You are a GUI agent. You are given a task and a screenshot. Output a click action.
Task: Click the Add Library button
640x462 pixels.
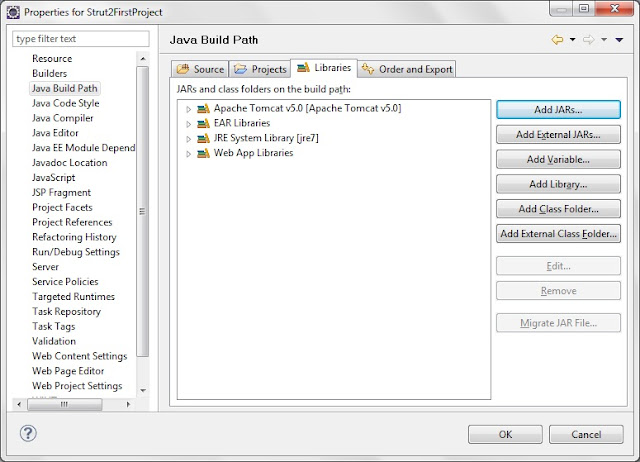(558, 184)
